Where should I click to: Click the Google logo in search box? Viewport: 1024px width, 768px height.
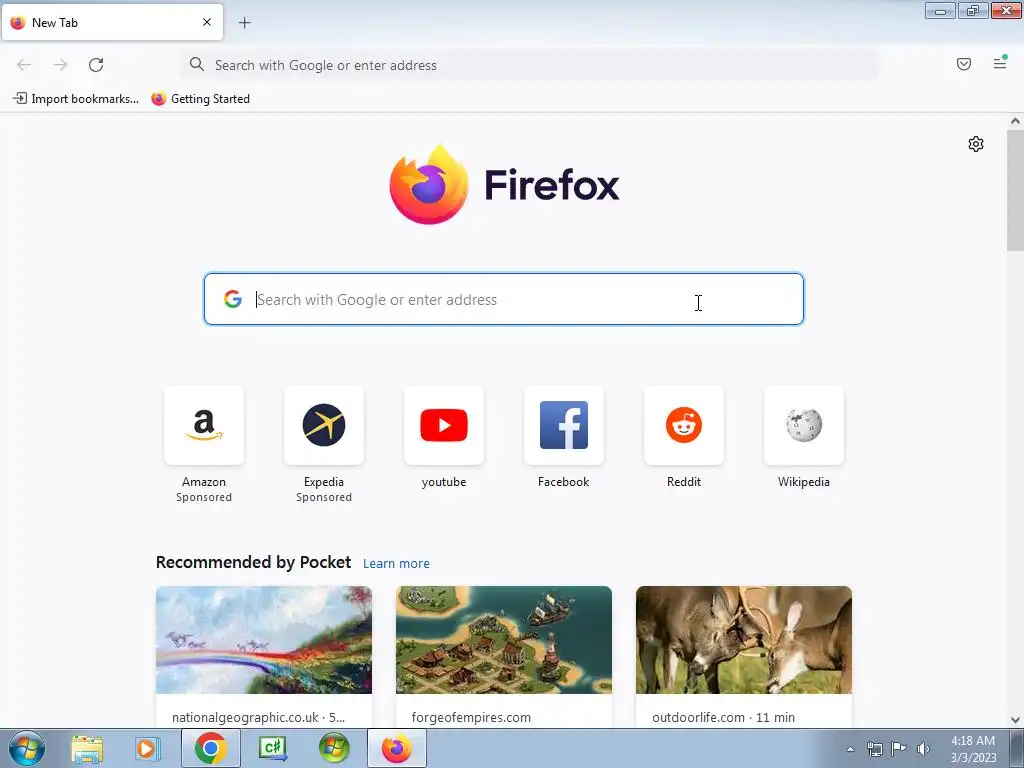[232, 299]
